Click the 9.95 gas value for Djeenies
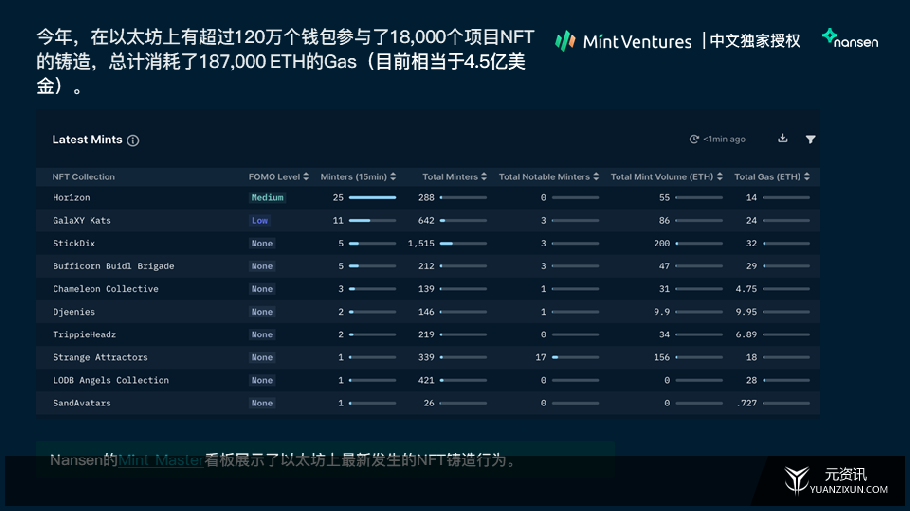The width and height of the screenshot is (910, 511). click(x=746, y=312)
